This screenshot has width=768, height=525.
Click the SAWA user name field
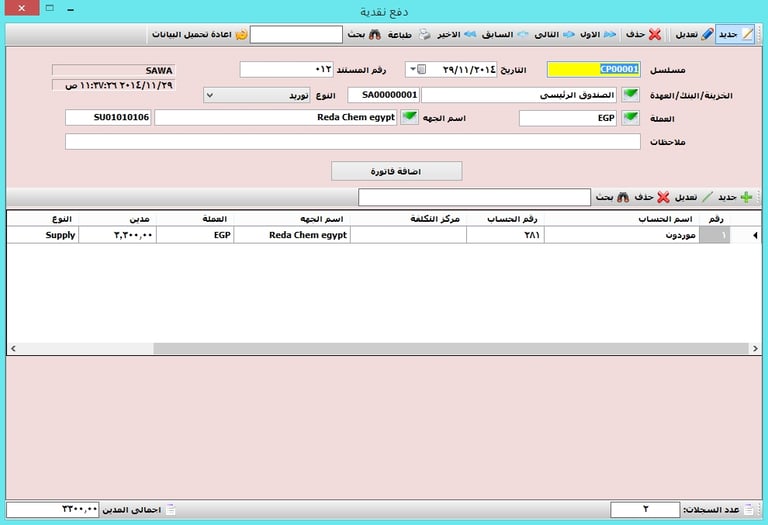[x=113, y=70]
